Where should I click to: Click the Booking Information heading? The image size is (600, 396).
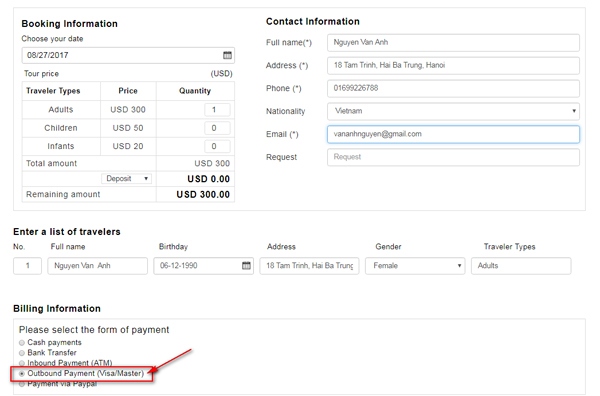pyautogui.click(x=69, y=24)
